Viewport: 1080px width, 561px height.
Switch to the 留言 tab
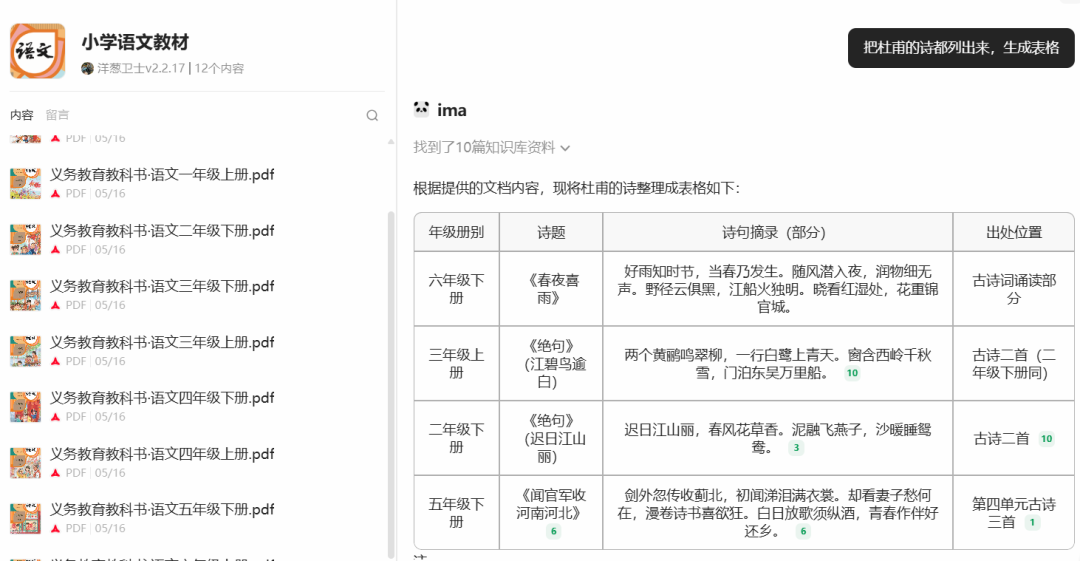[x=57, y=115]
